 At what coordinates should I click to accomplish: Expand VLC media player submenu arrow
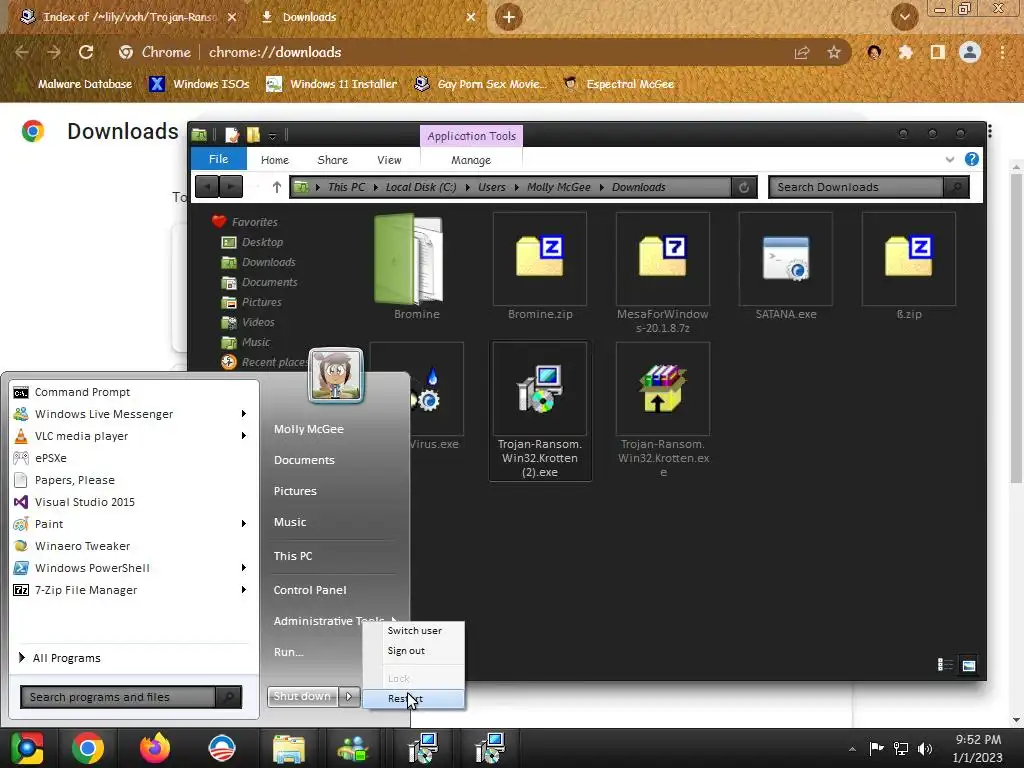244,436
